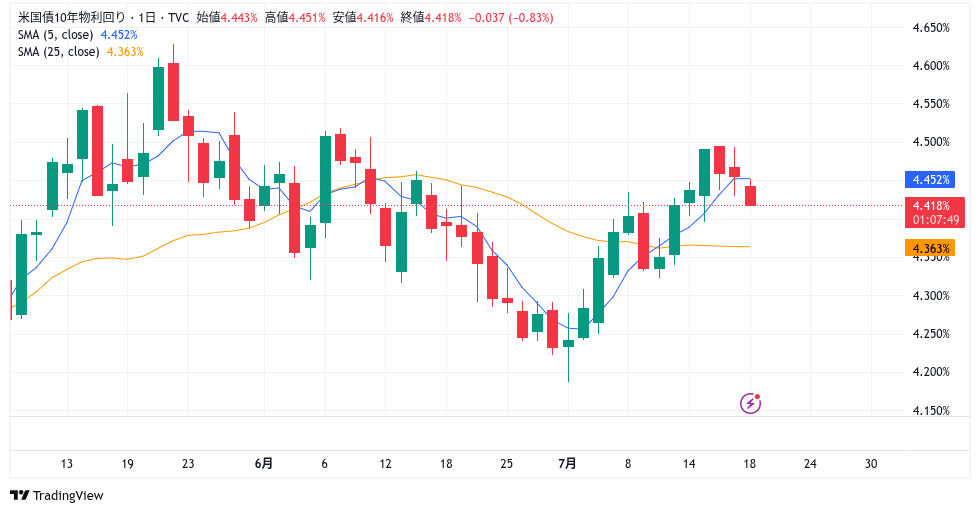The height and width of the screenshot is (513, 980).
Task: Click the purple lightning flash icon
Action: pyautogui.click(x=750, y=404)
